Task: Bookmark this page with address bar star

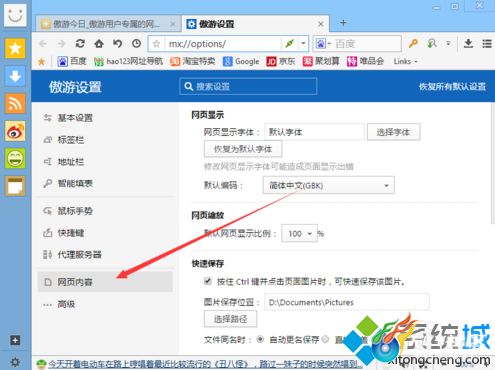Action: pyautogui.click(x=156, y=44)
